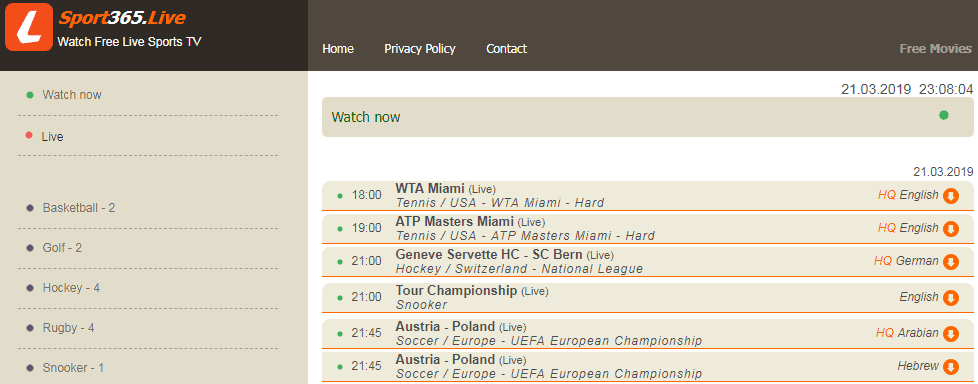Open the Free Movies link
978x384 pixels.
pyautogui.click(x=936, y=49)
